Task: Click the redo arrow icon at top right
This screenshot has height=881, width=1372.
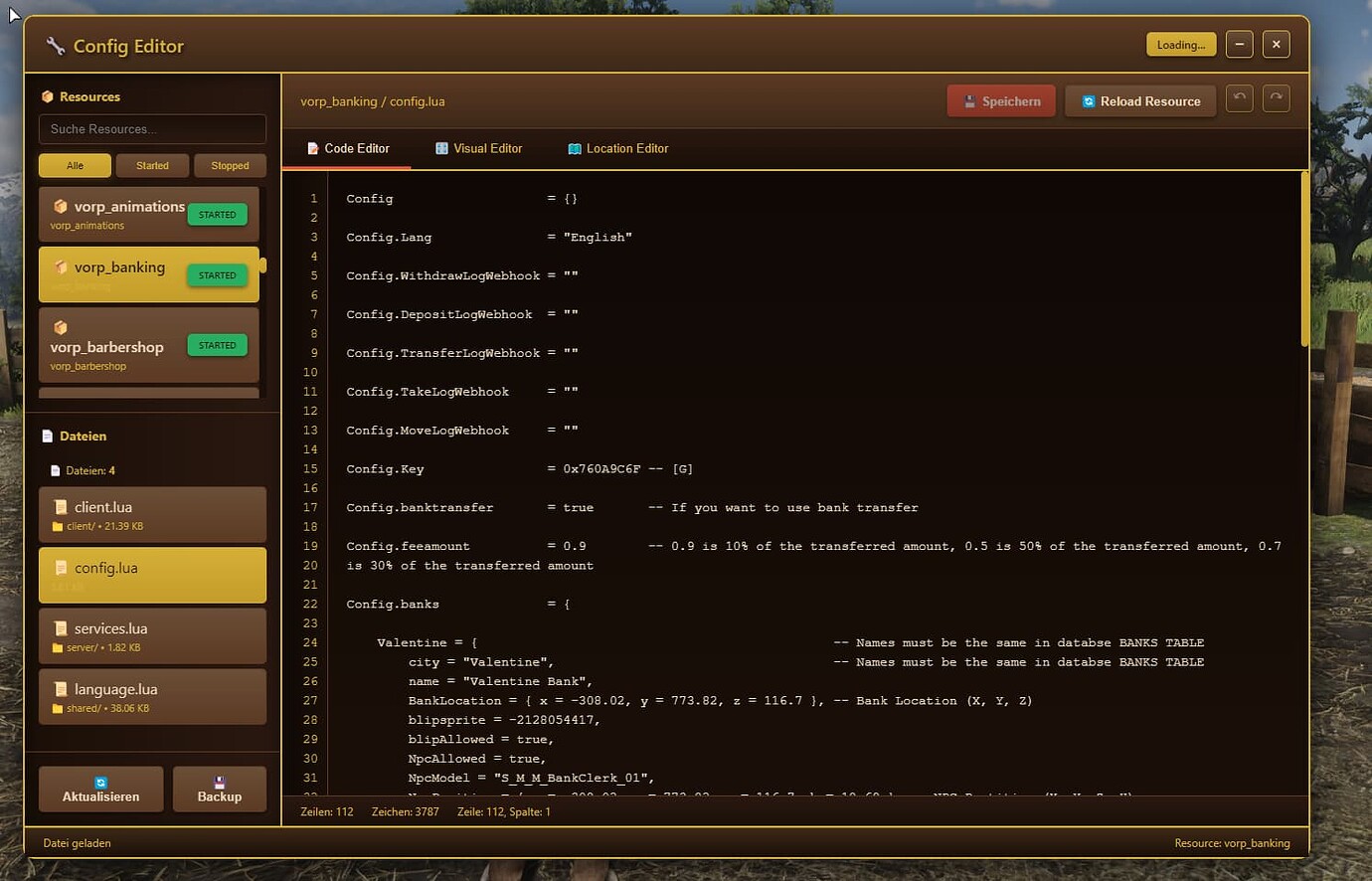Action: pos(1276,97)
